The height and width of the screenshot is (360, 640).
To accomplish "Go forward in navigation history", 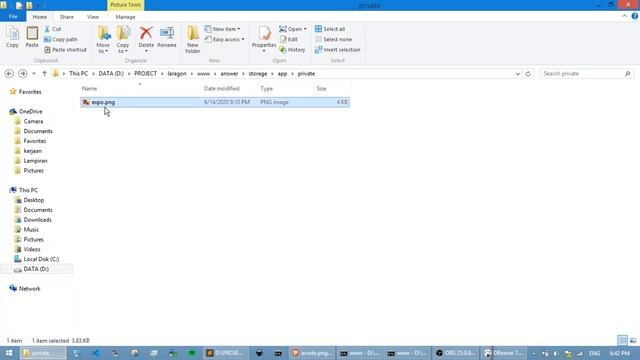I will [x=22, y=73].
